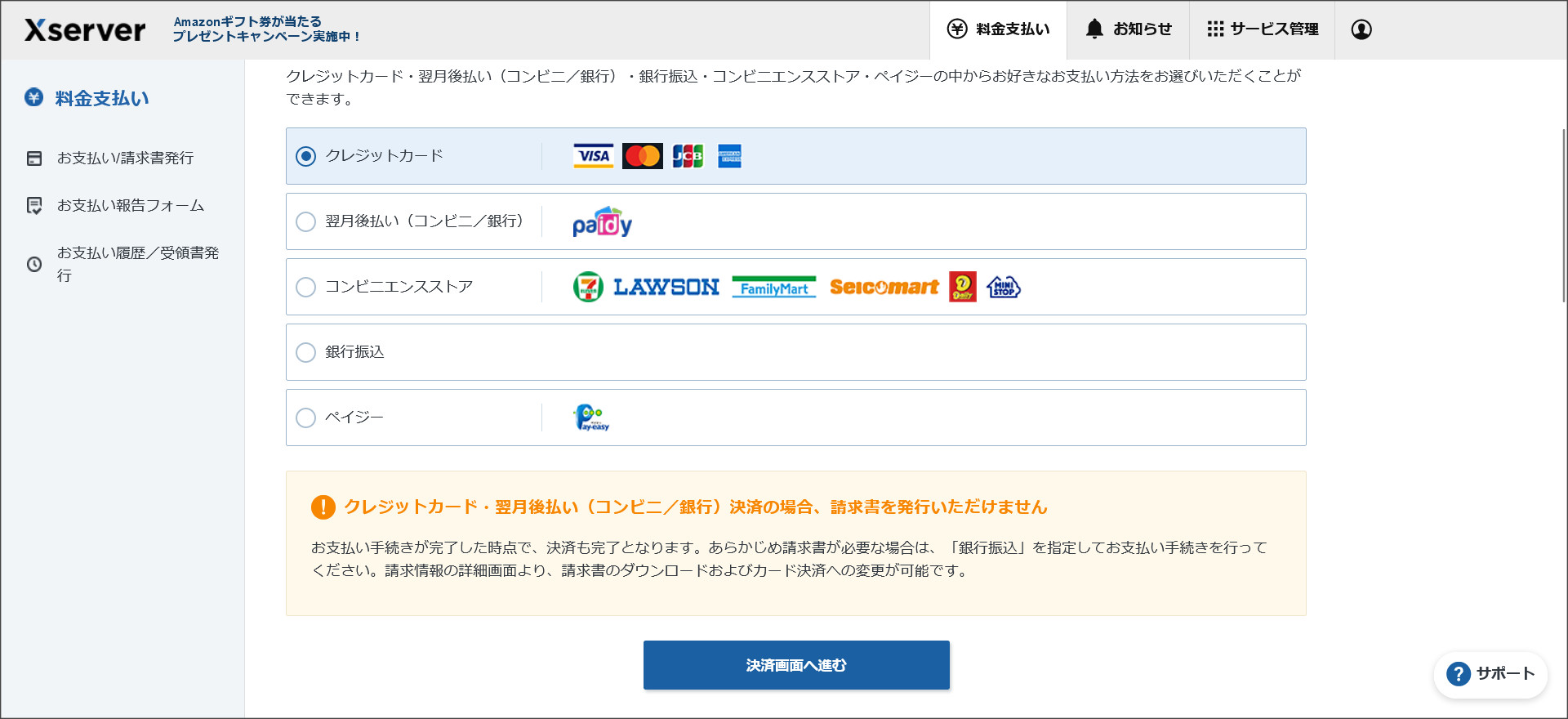Screen dimensions: 1568x719
Task: Click the VISA card logo
Action: 594,156
